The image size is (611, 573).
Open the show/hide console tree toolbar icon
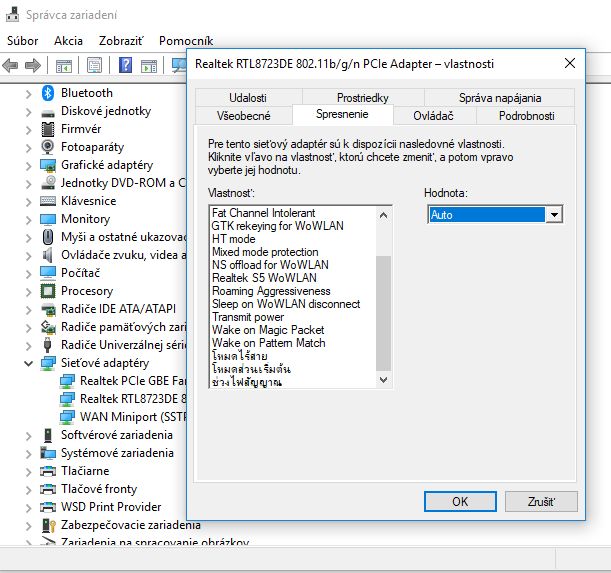click(x=64, y=65)
